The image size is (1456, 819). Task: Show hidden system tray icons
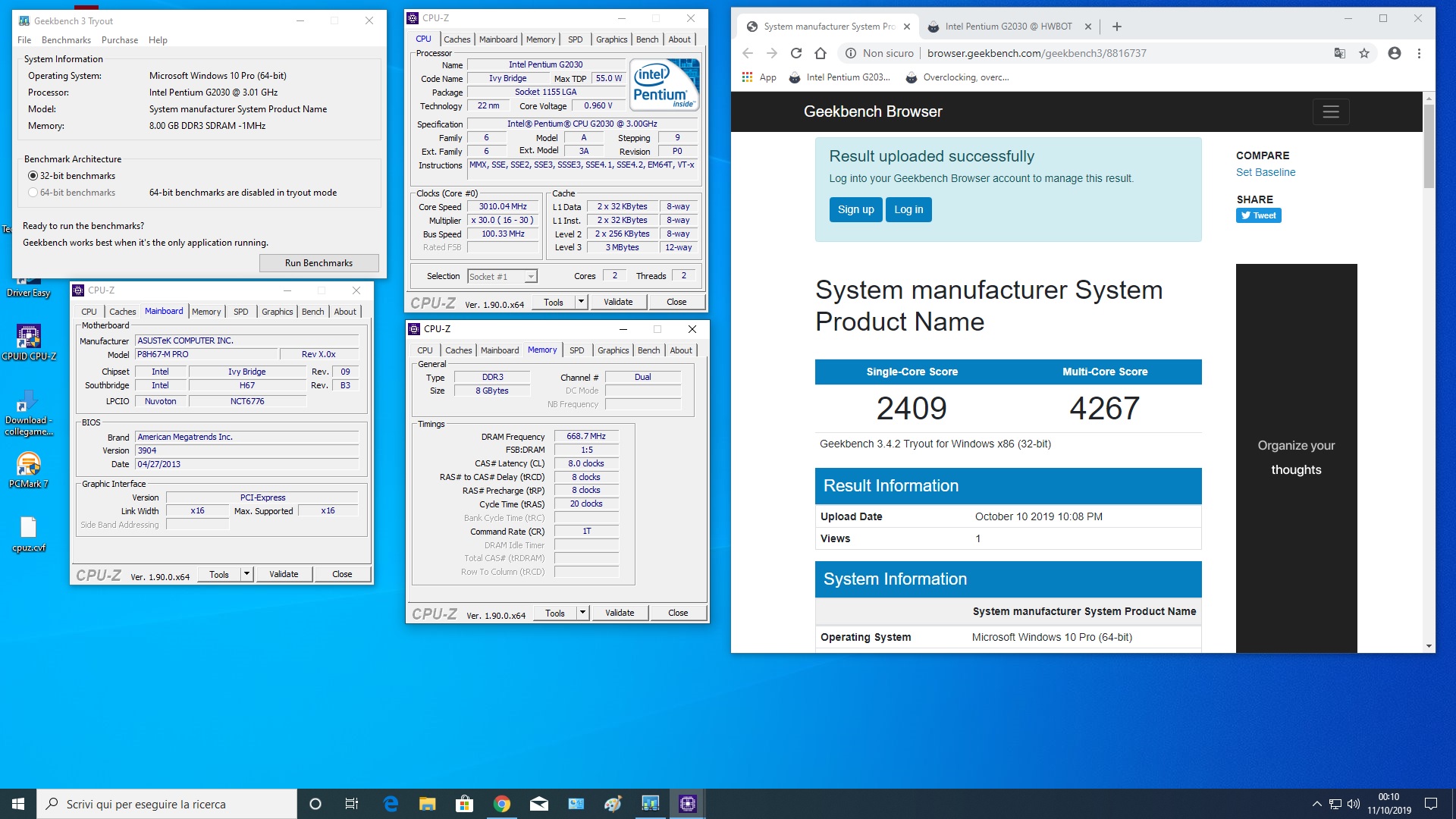pos(1316,804)
